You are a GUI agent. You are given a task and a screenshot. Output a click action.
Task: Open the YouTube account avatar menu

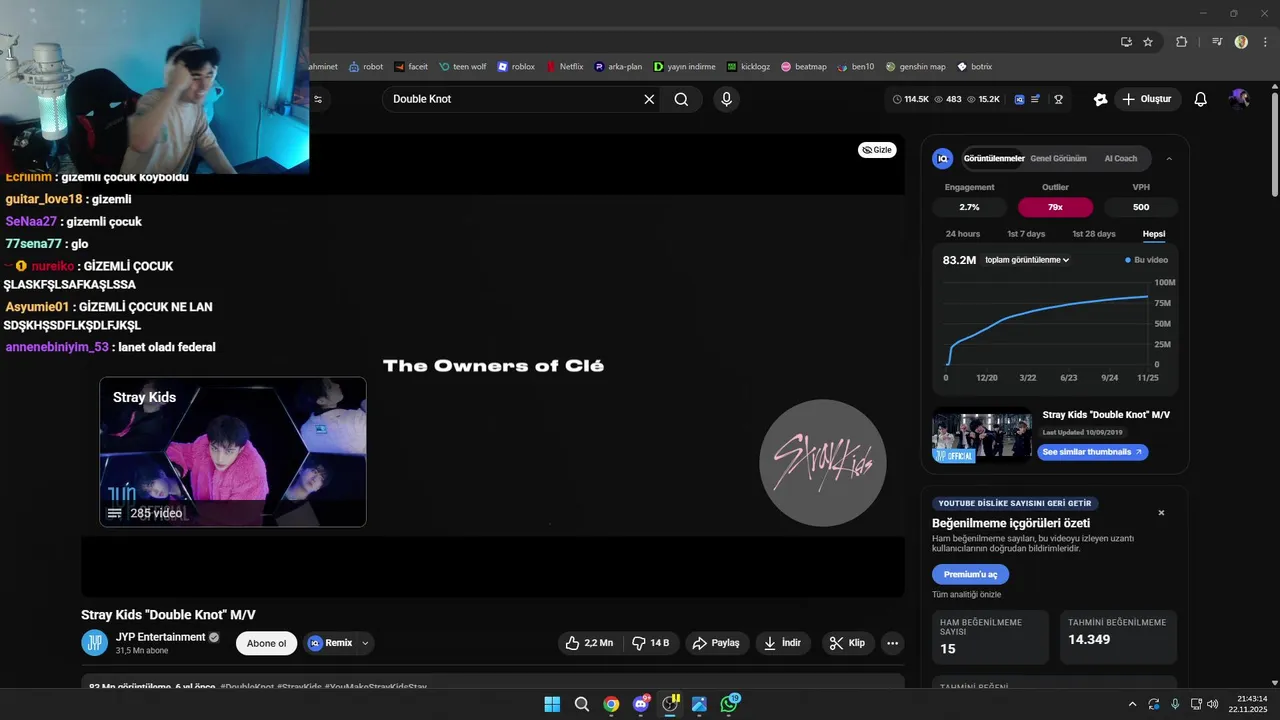pos(1239,99)
